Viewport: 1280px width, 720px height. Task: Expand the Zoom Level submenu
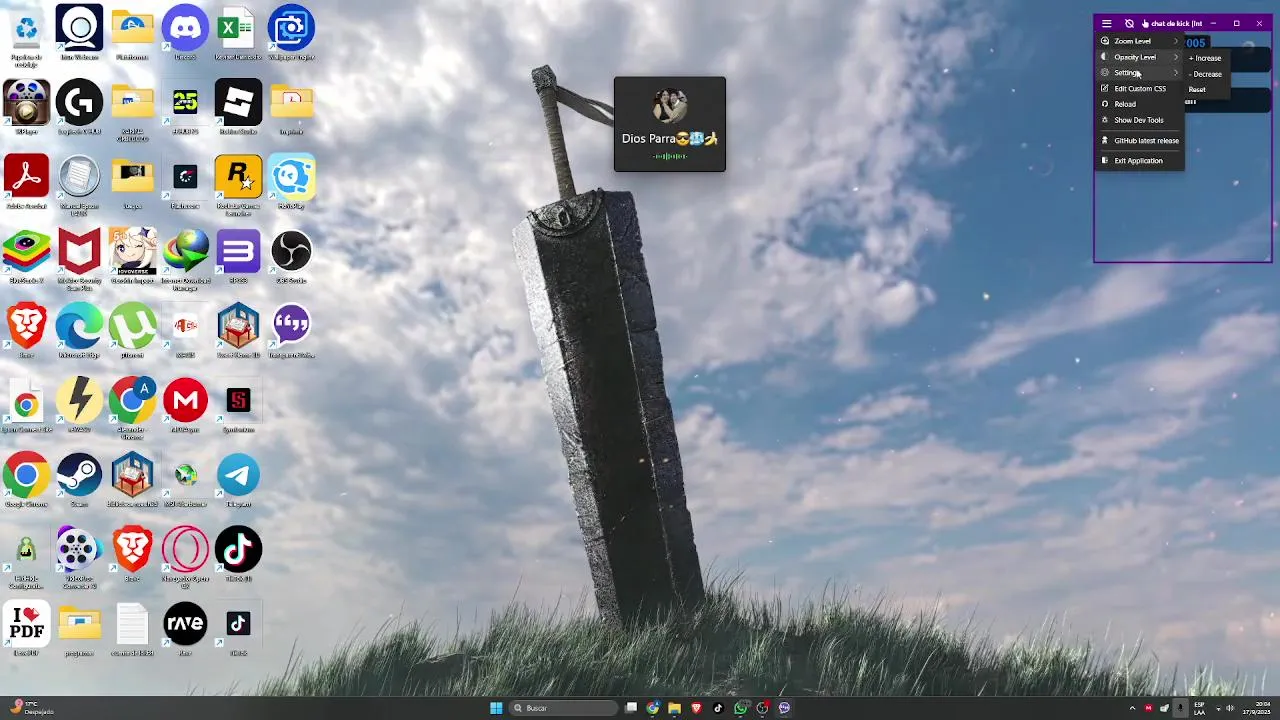tap(1139, 41)
